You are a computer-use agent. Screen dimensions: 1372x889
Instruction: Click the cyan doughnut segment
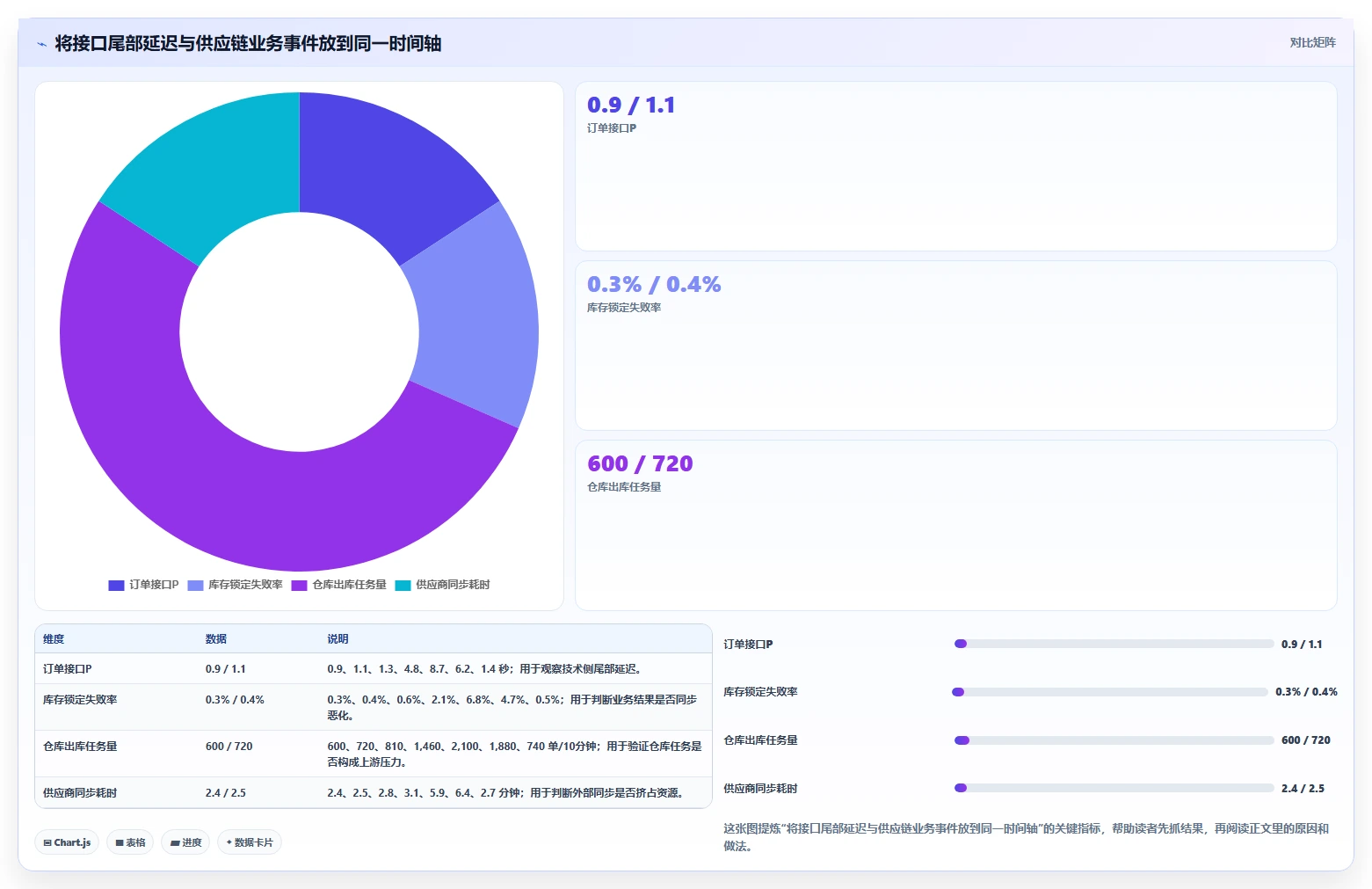pos(220,171)
